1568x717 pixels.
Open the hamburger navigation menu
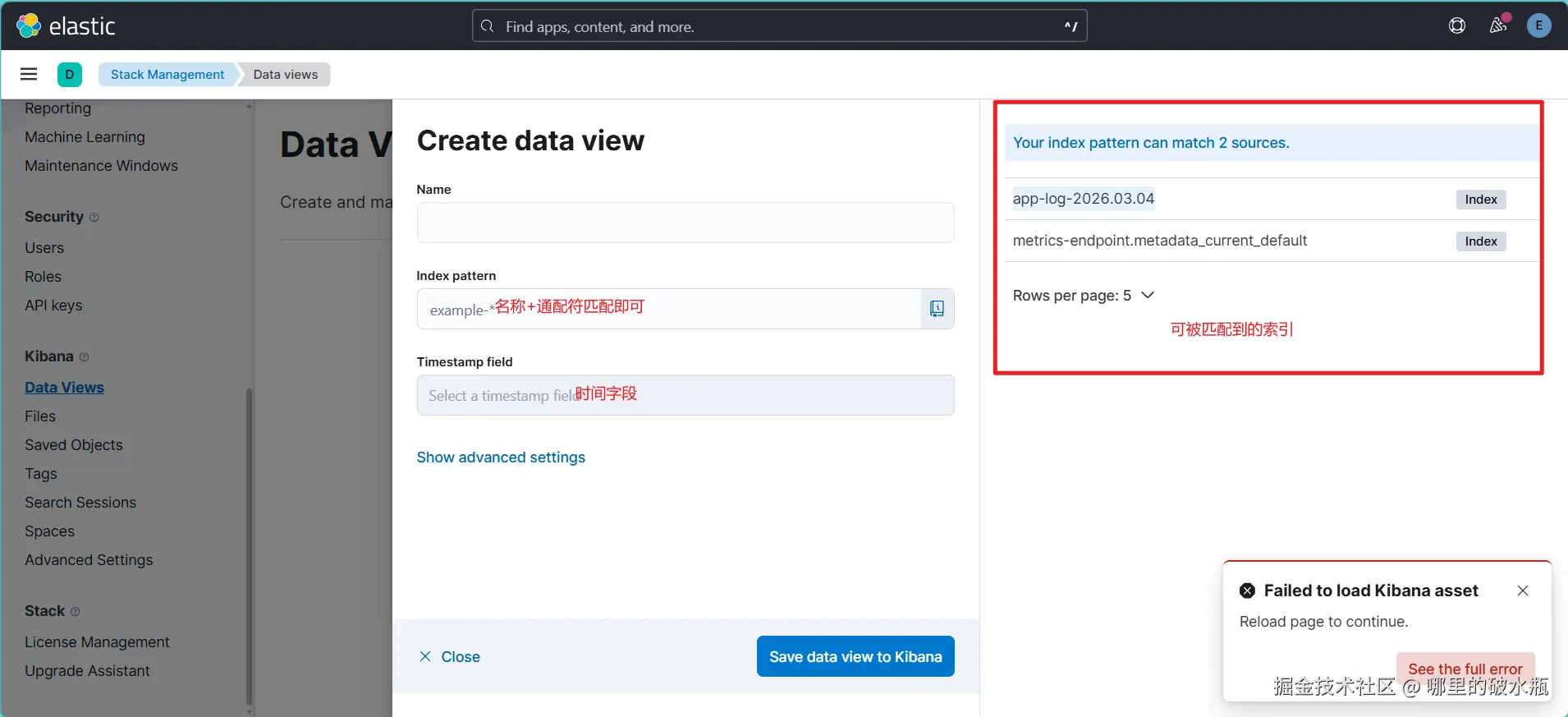click(29, 75)
